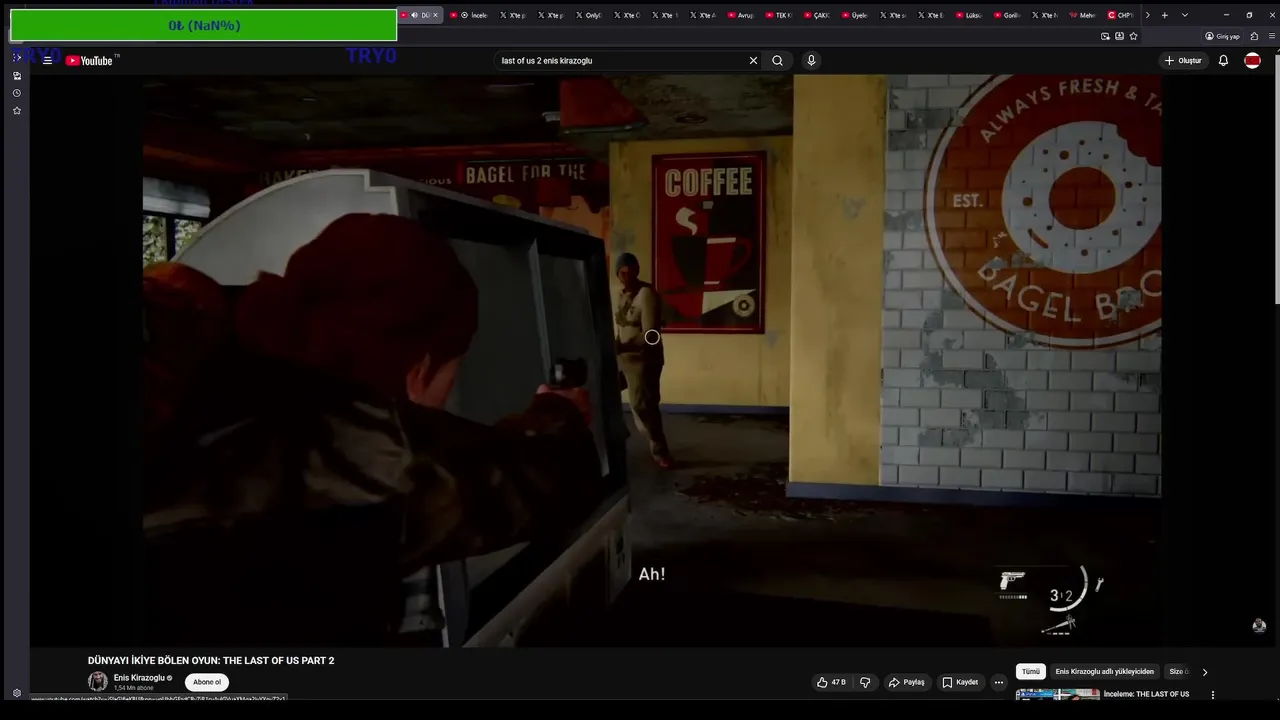Switch to the 'Avrup' browser tab
This screenshot has height=720, width=1280.
[742, 15]
